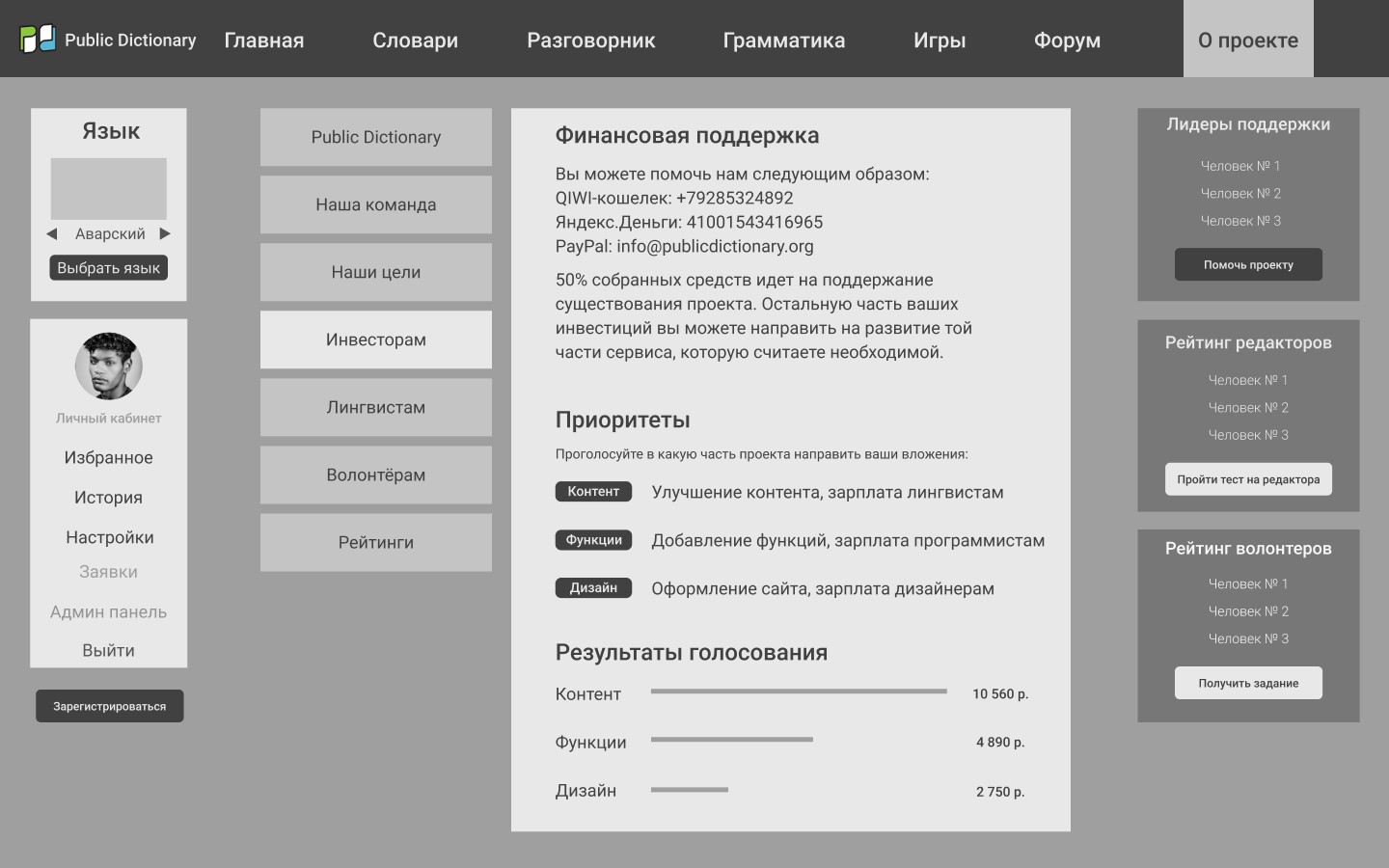Click the Результаты голосования heading
Screen dimensions: 1389x868
point(691,653)
